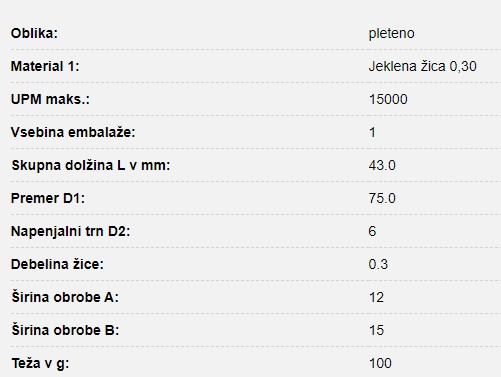Click Skupna dolžina L v mm label
The height and width of the screenshot is (377, 501).
point(91,165)
